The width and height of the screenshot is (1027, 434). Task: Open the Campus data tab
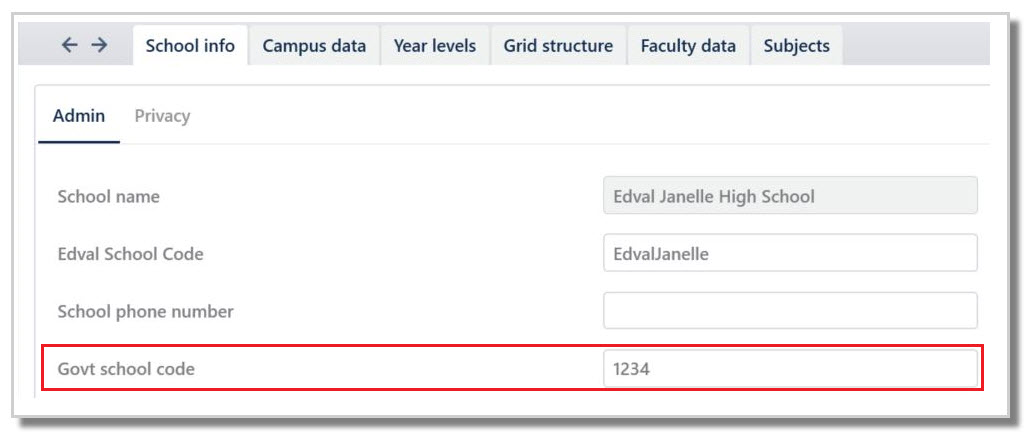[314, 46]
